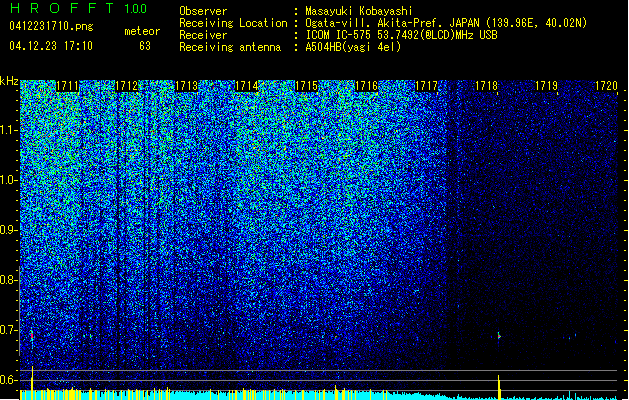This screenshot has height=400, width=629.
Task: Click the 0.8 kHz axis label
Action: click(x=9, y=280)
